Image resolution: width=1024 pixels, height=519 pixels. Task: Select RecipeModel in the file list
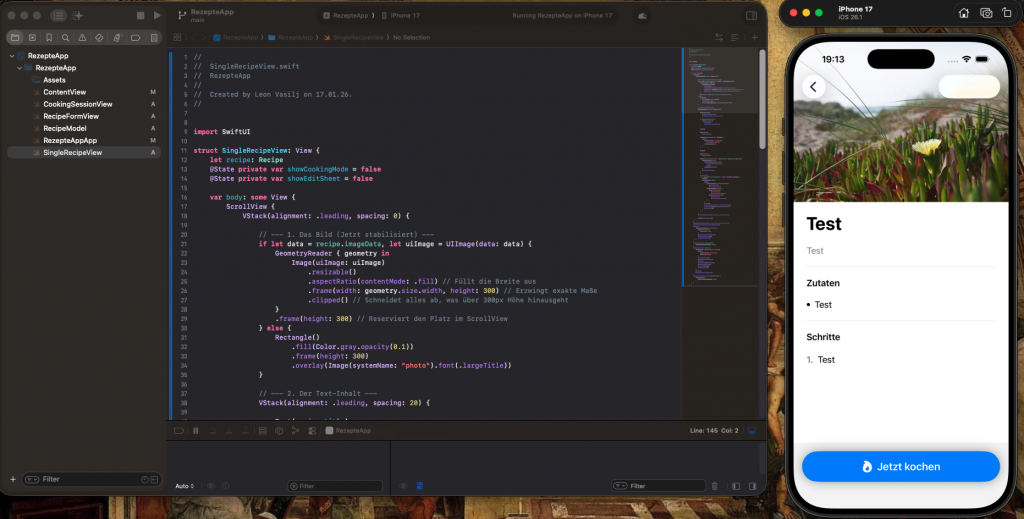click(x=64, y=128)
